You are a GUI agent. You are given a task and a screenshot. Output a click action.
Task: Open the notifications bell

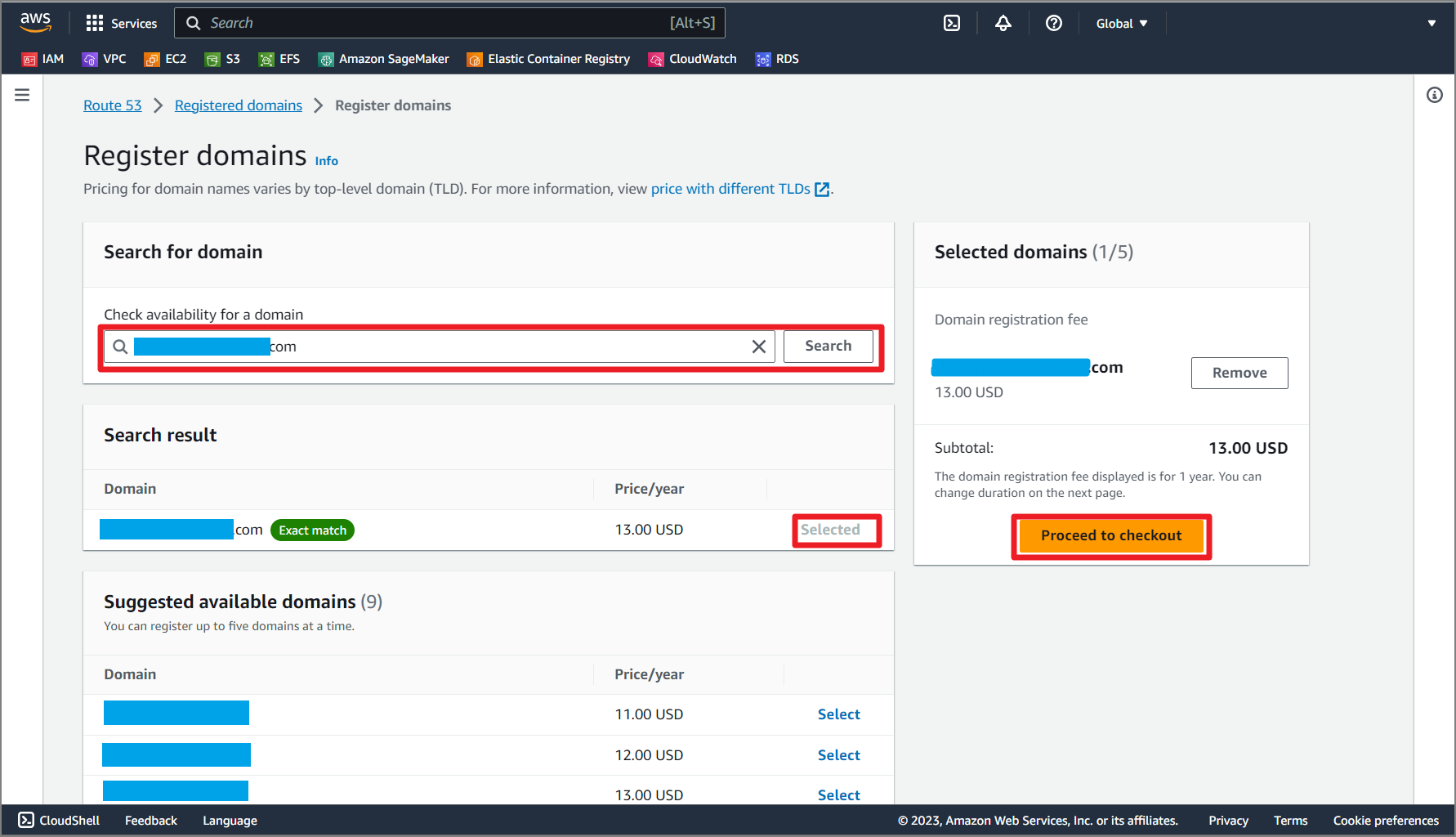point(1003,23)
